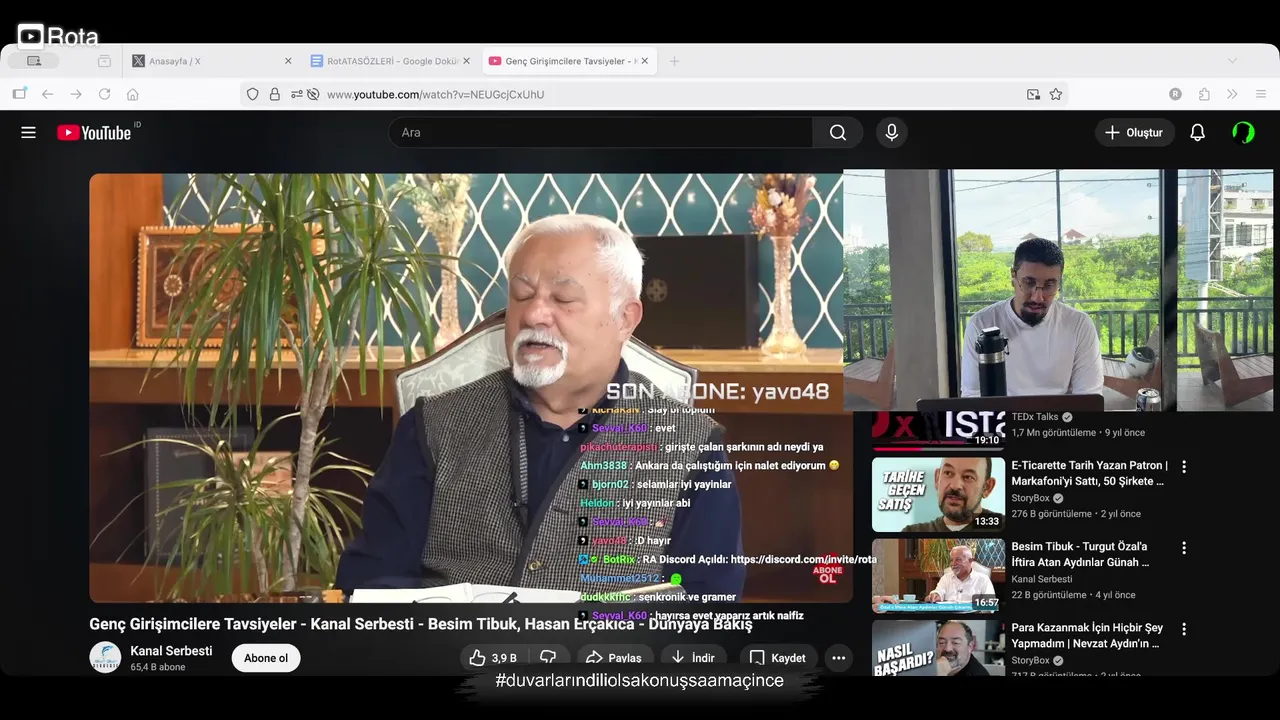Open Kanal Serbesti channel name link
Screen dimensions: 1280x720
171,651
